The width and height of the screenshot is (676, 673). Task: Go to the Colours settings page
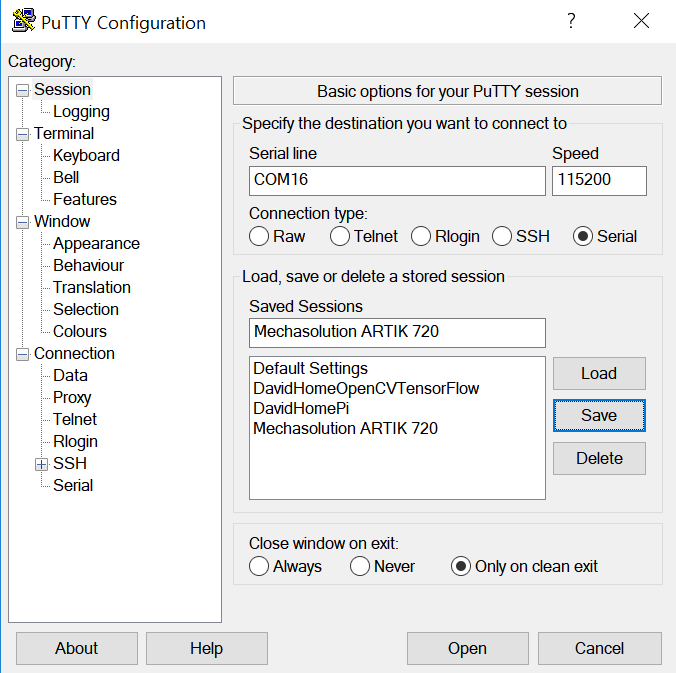[80, 332]
